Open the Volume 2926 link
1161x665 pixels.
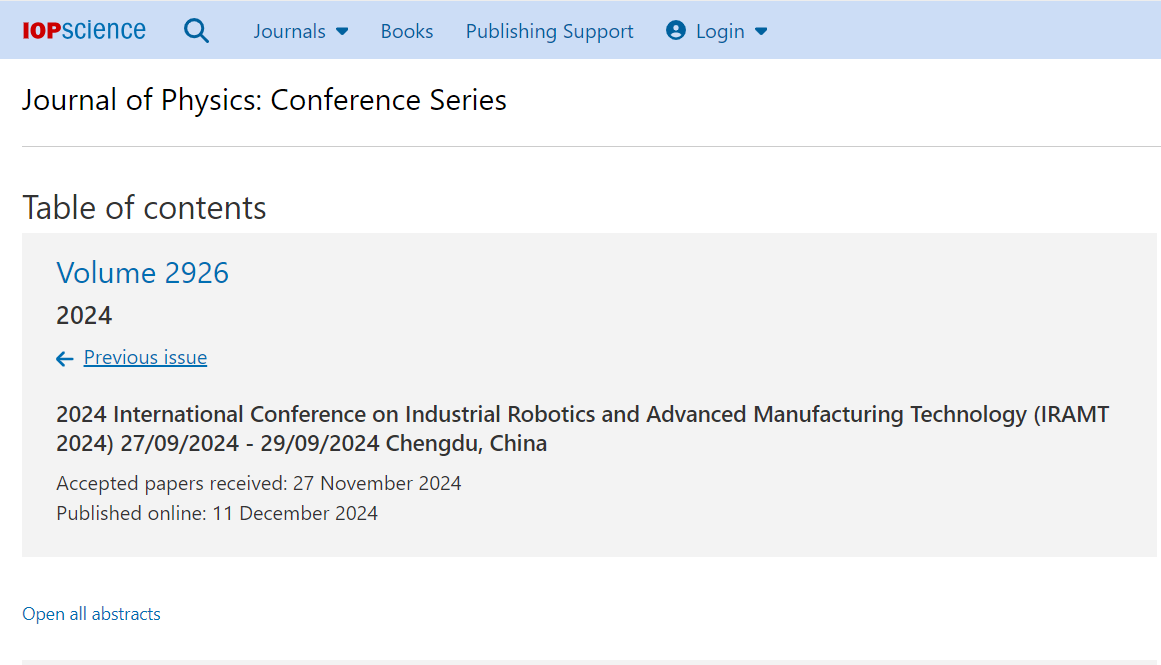point(142,273)
